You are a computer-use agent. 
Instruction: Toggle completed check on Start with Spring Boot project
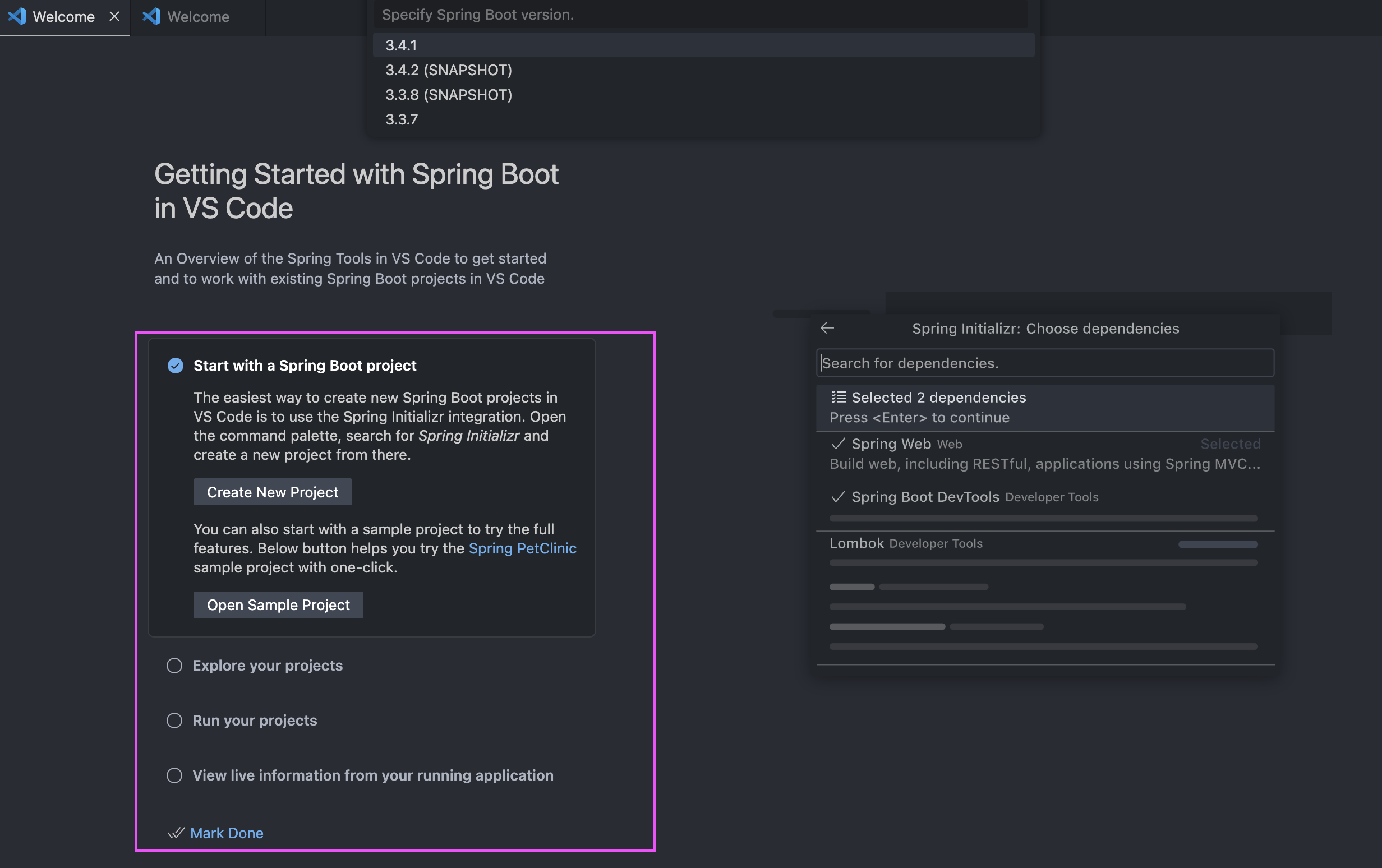tap(176, 366)
